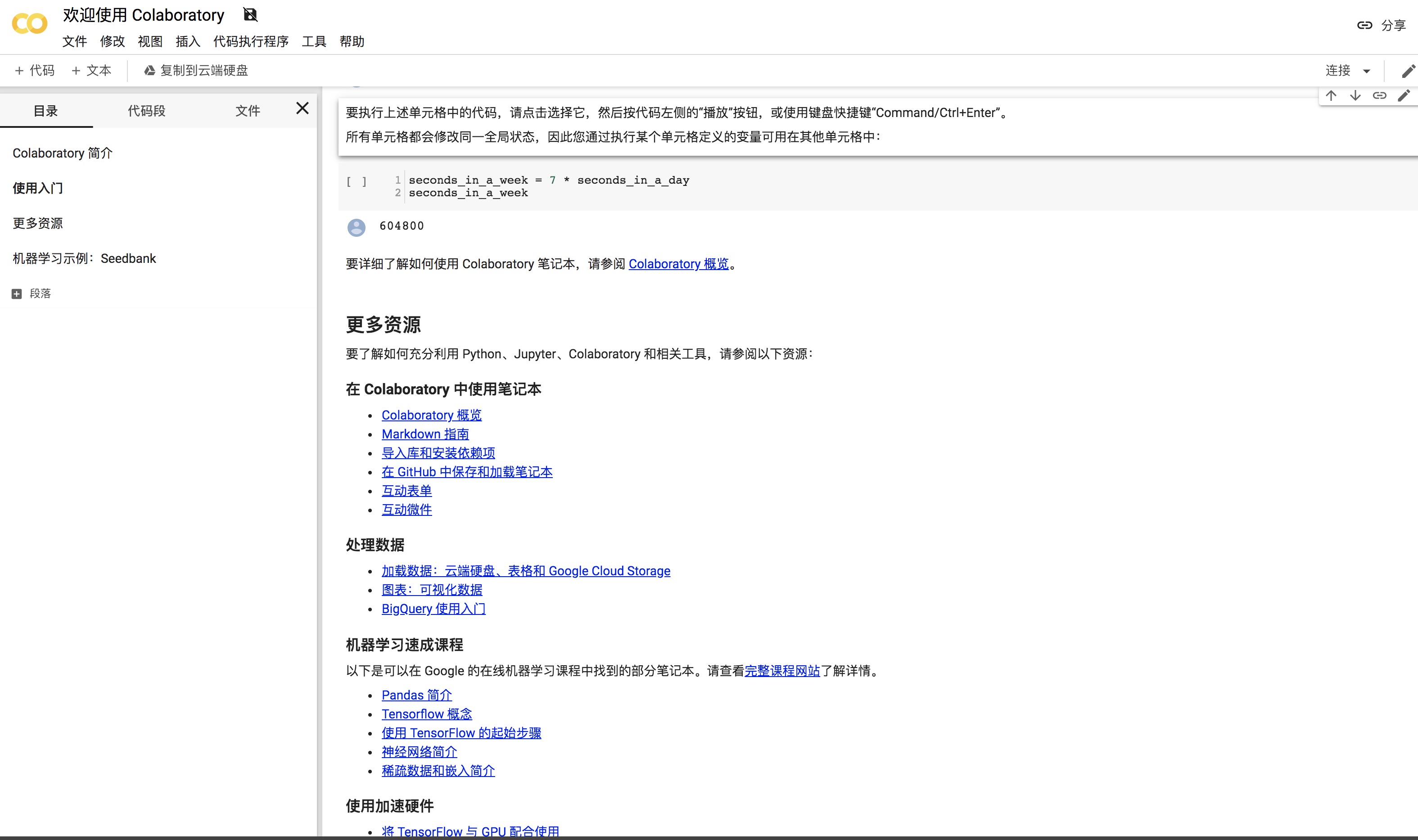
Task: Click the Colab CO logo
Action: tap(29, 24)
